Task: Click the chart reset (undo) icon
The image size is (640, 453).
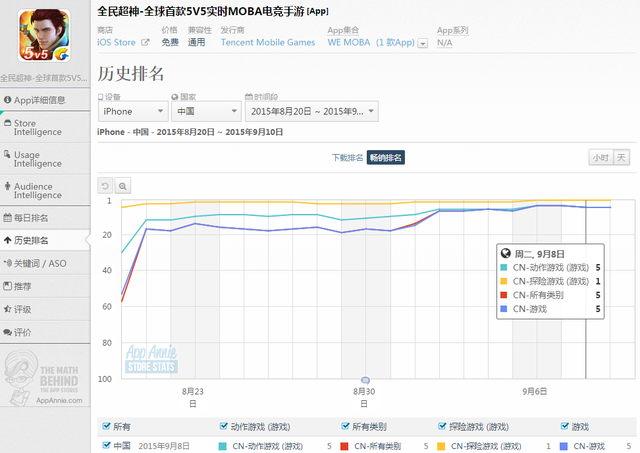Action: (105, 185)
